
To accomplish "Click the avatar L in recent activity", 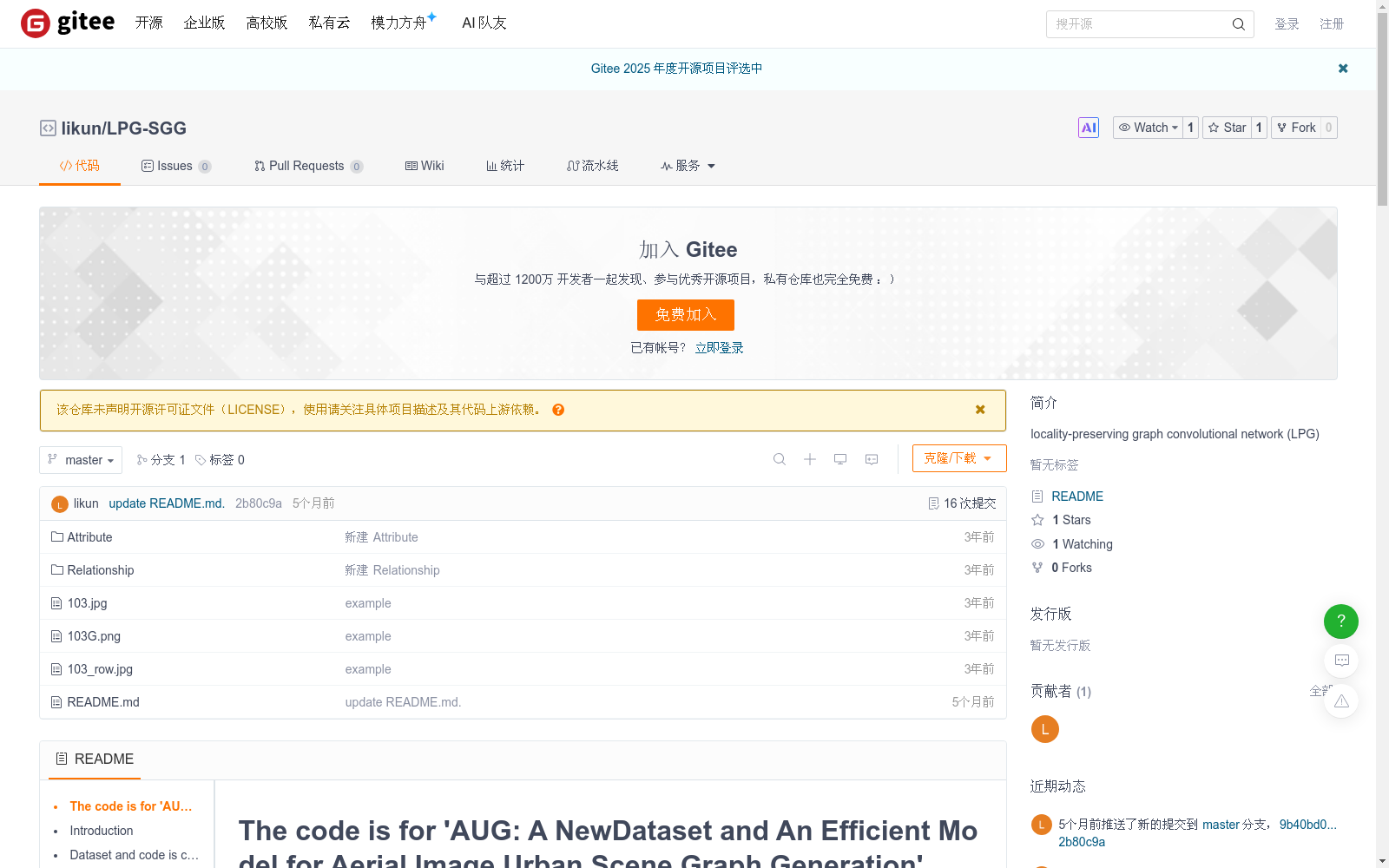I will point(1042,825).
